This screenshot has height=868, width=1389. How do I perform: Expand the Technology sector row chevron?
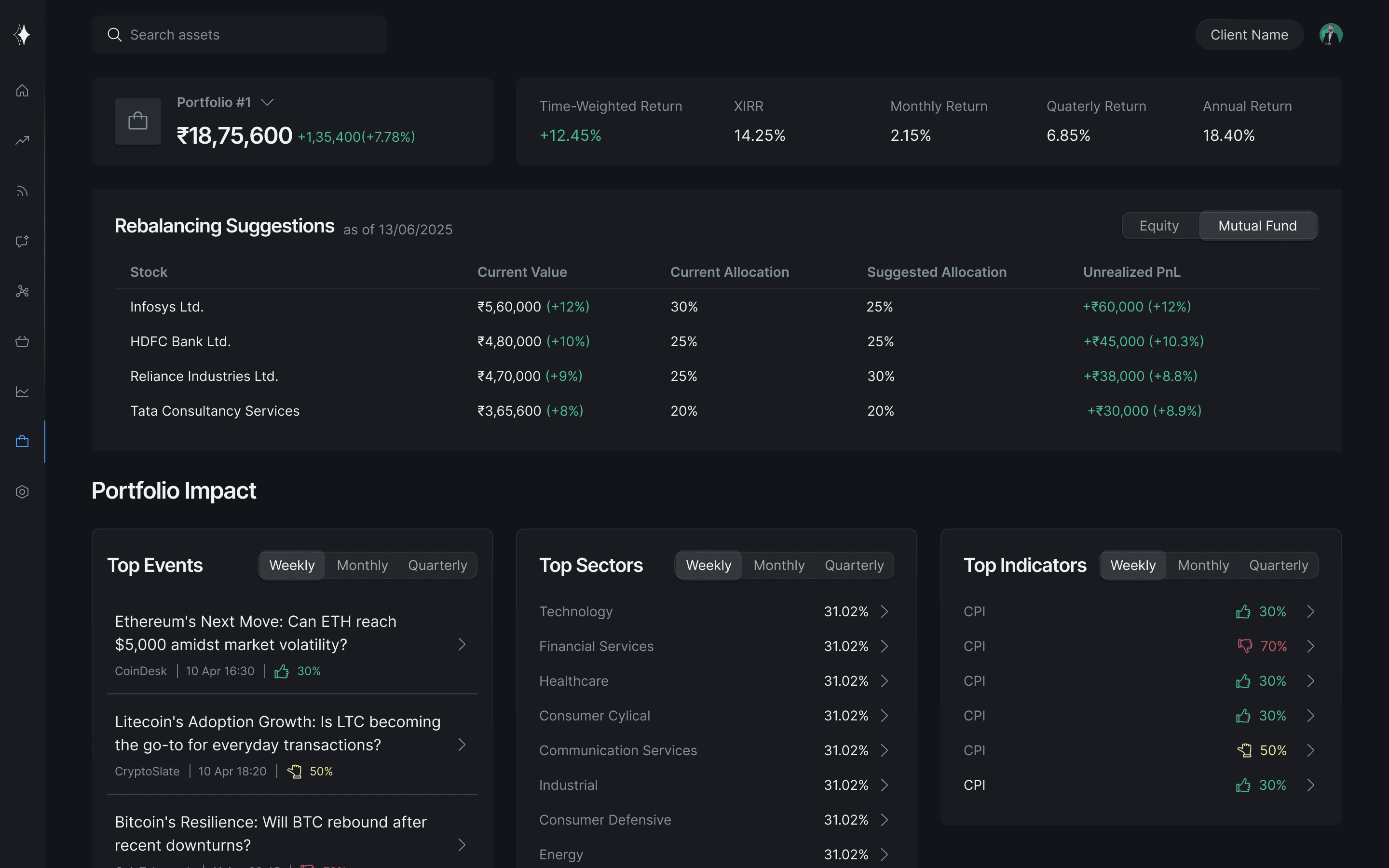885,611
